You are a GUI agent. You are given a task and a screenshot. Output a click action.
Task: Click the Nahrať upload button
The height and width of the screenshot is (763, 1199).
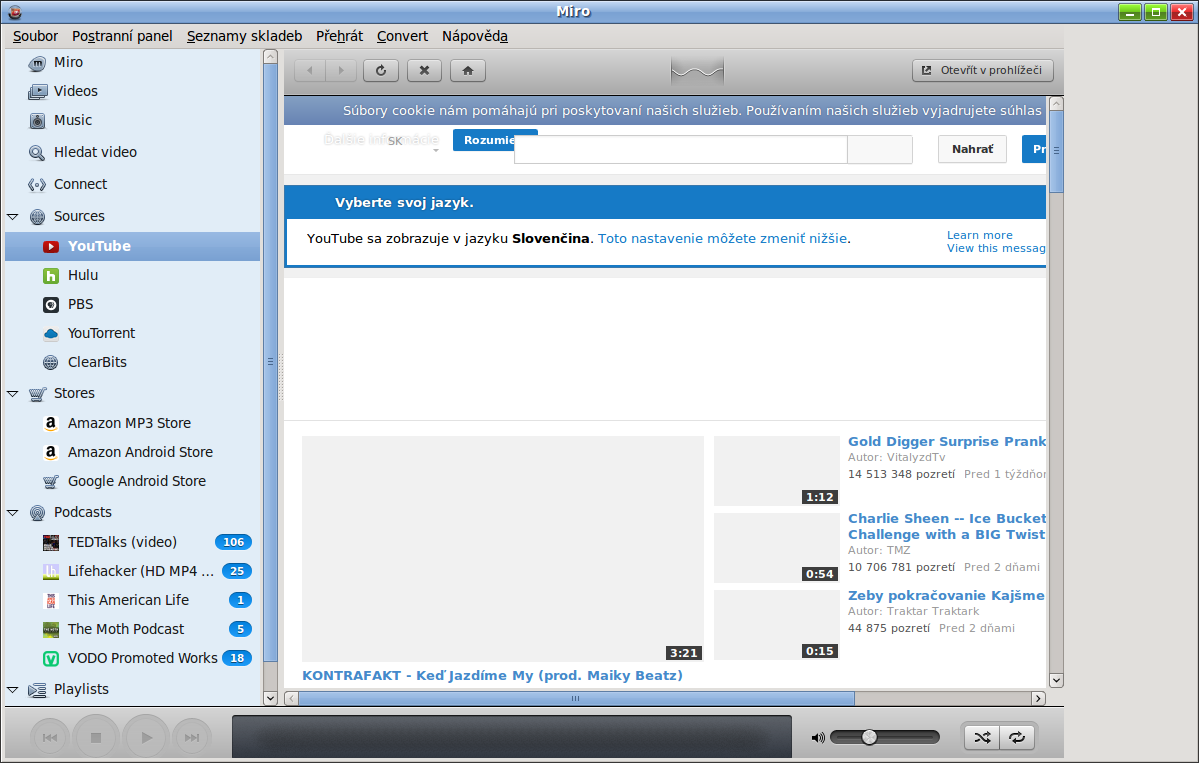[973, 149]
